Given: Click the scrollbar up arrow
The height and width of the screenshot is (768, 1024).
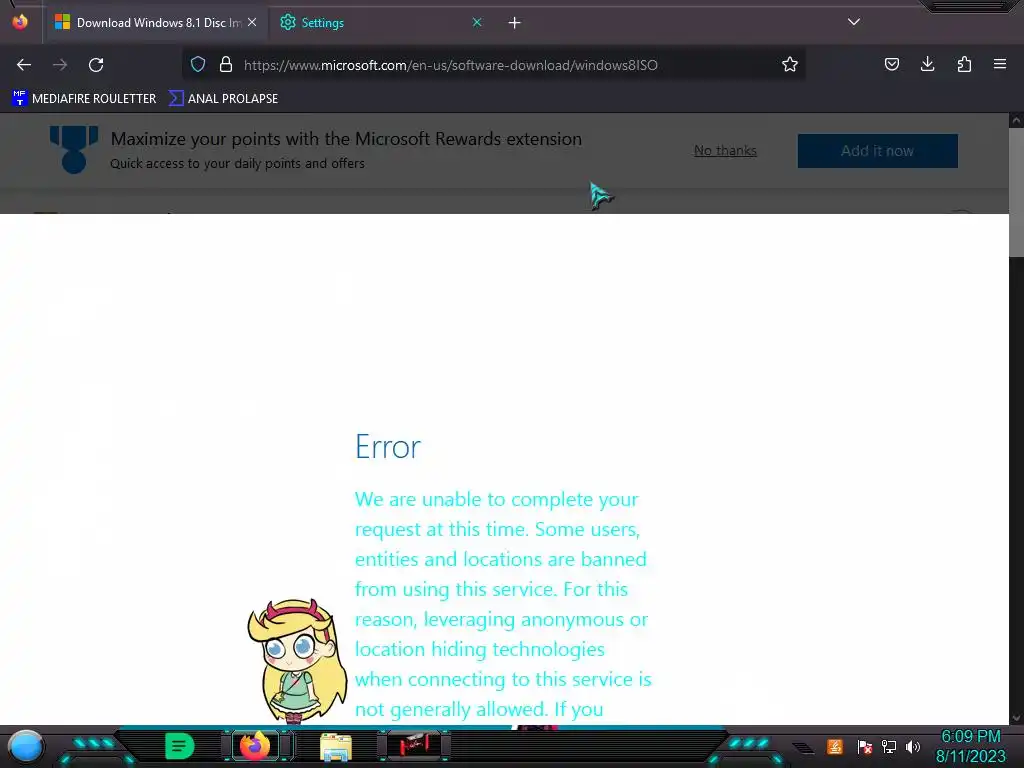Looking at the screenshot, I should coord(1016,120).
